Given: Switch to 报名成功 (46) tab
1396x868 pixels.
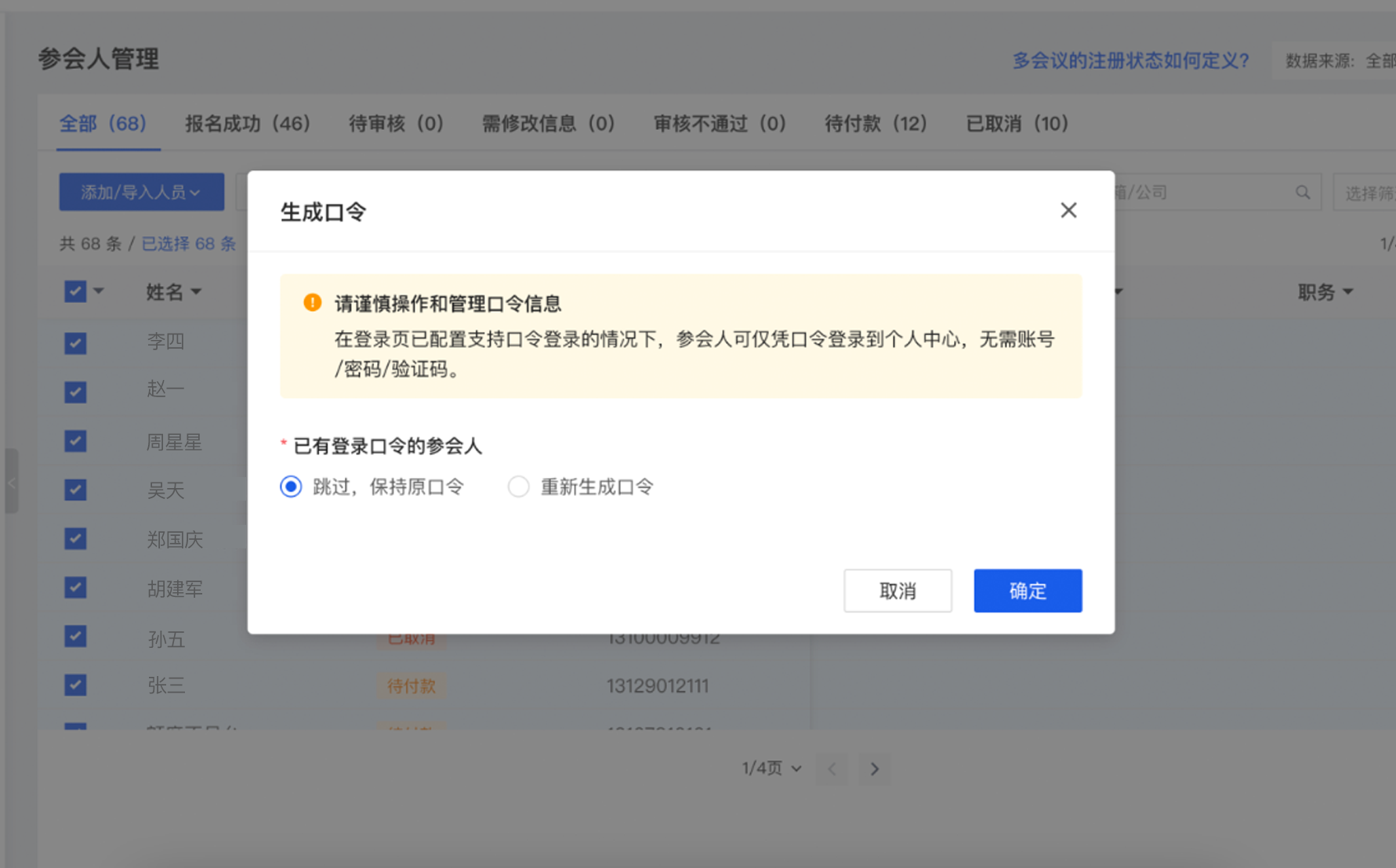Looking at the screenshot, I should click(x=248, y=124).
